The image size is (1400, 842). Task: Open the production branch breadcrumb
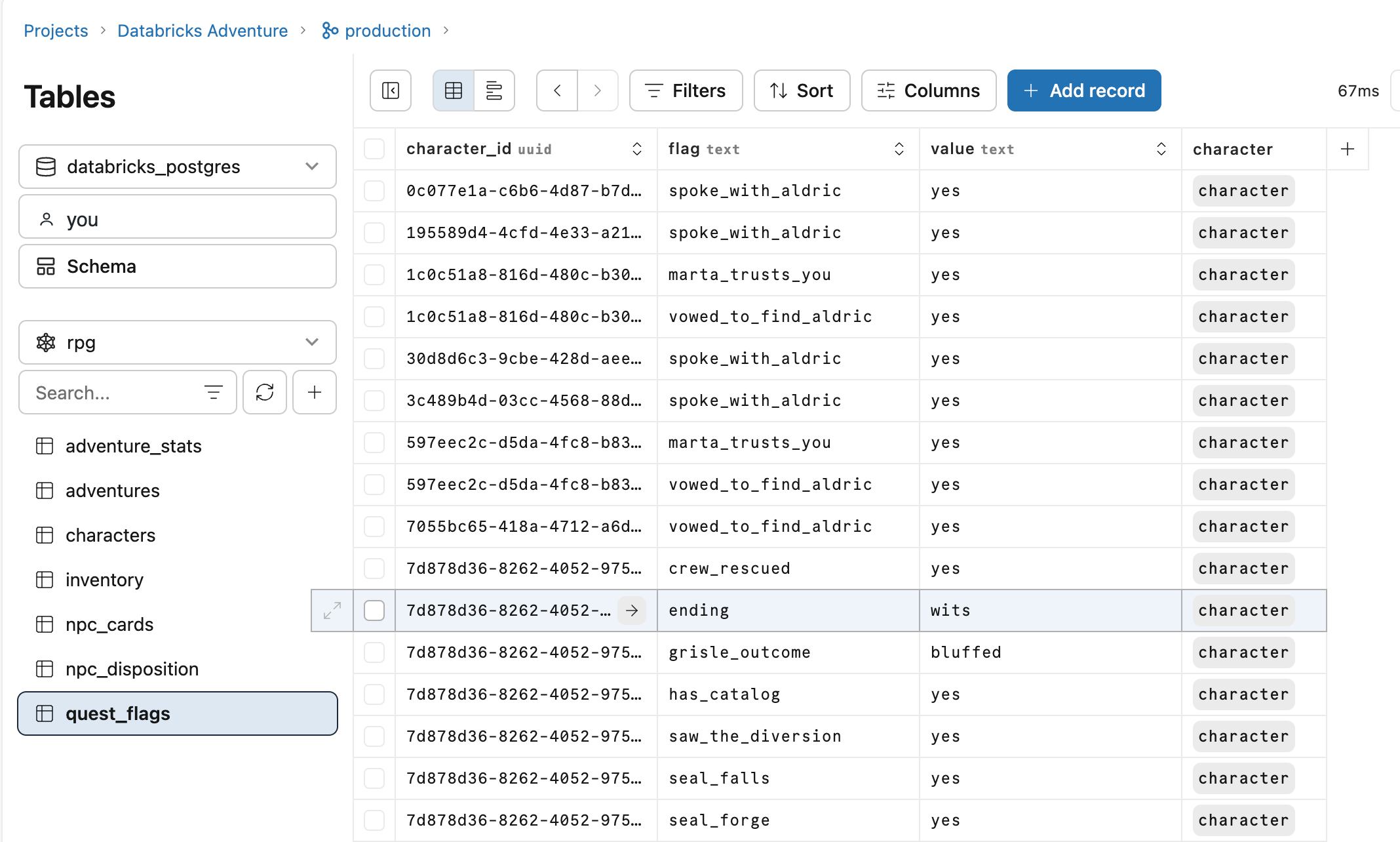click(x=376, y=31)
